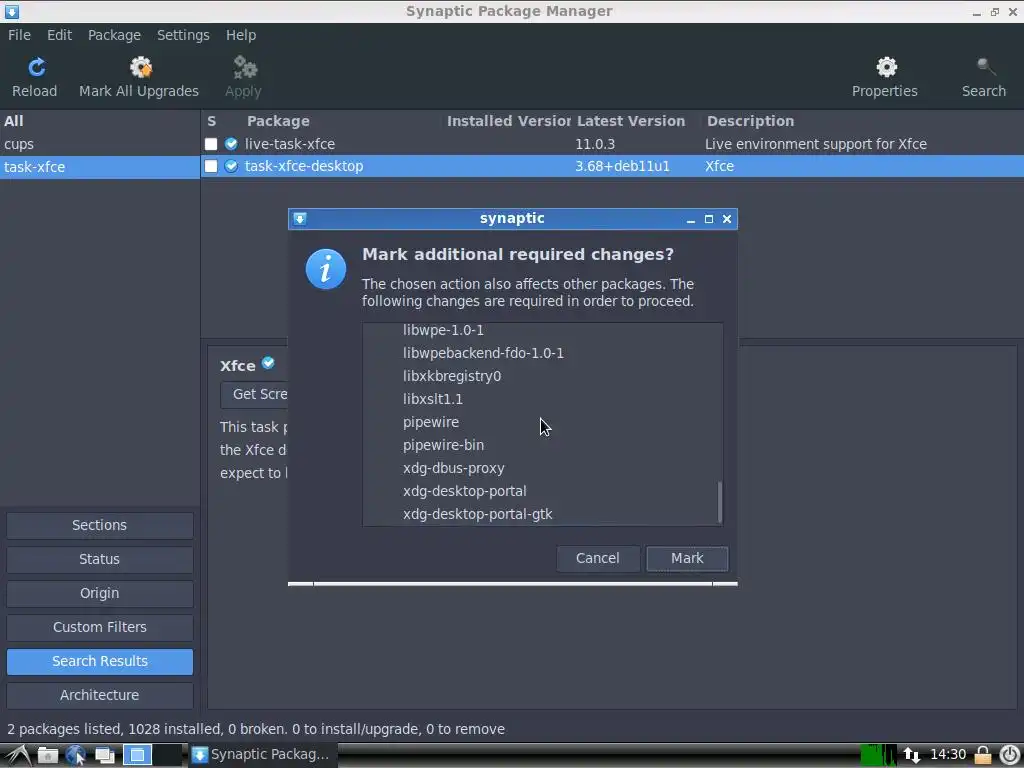The width and height of the screenshot is (1024, 768).
Task: Click the Cancel button in dialog
Action: (598, 558)
